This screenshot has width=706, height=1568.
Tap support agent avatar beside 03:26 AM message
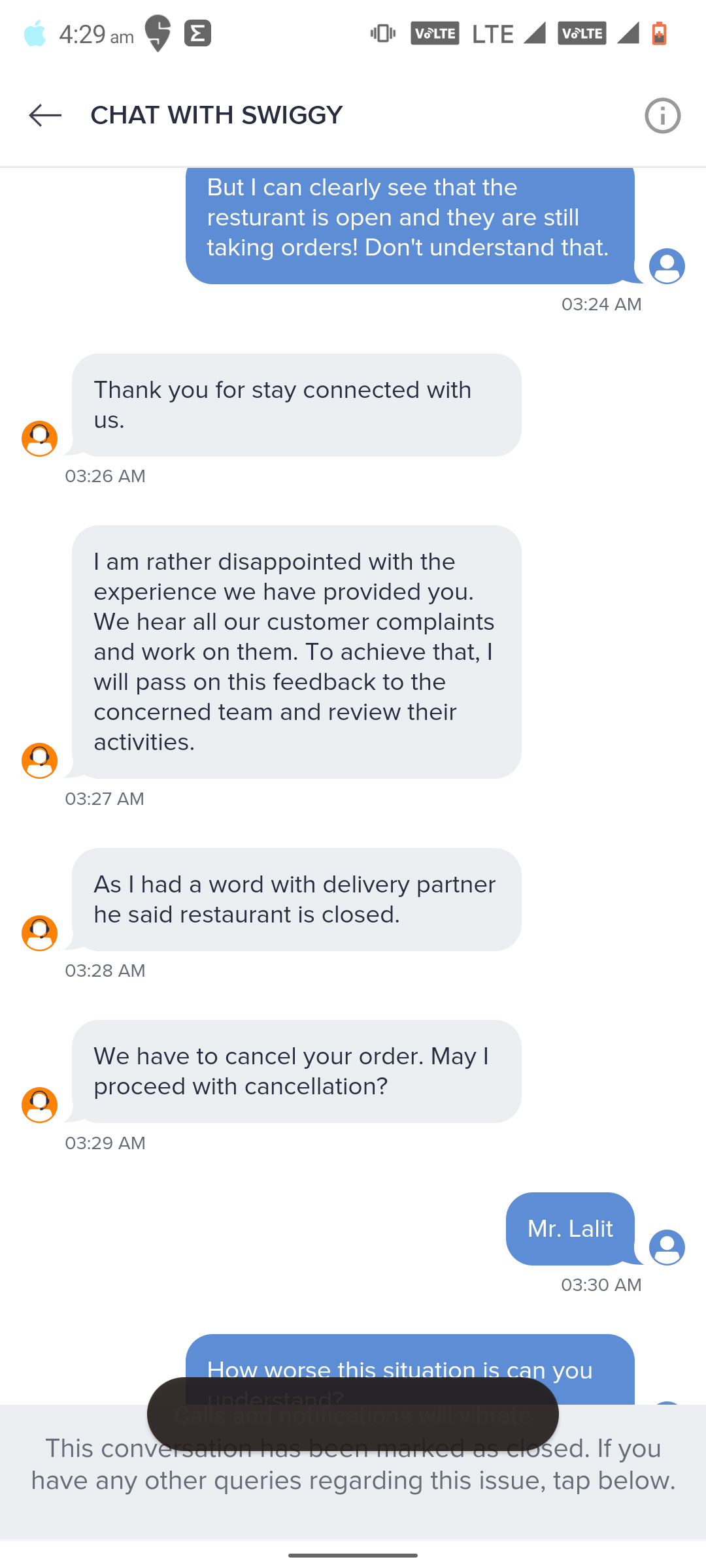[x=39, y=438]
